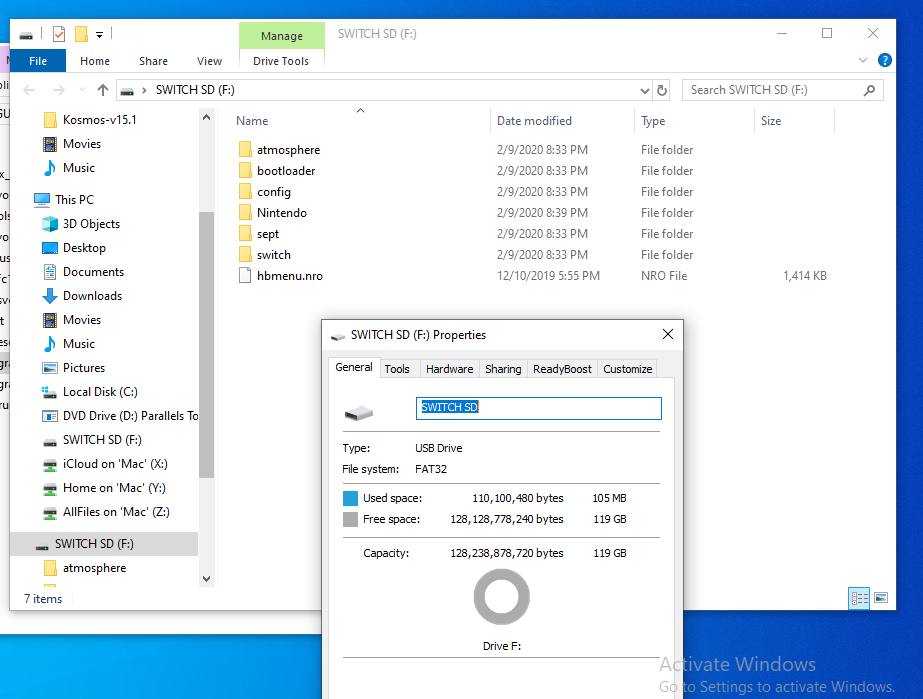Viewport: 923px width, 699px height.
Task: Select the hbmenu.nro file icon
Action: coord(245,276)
